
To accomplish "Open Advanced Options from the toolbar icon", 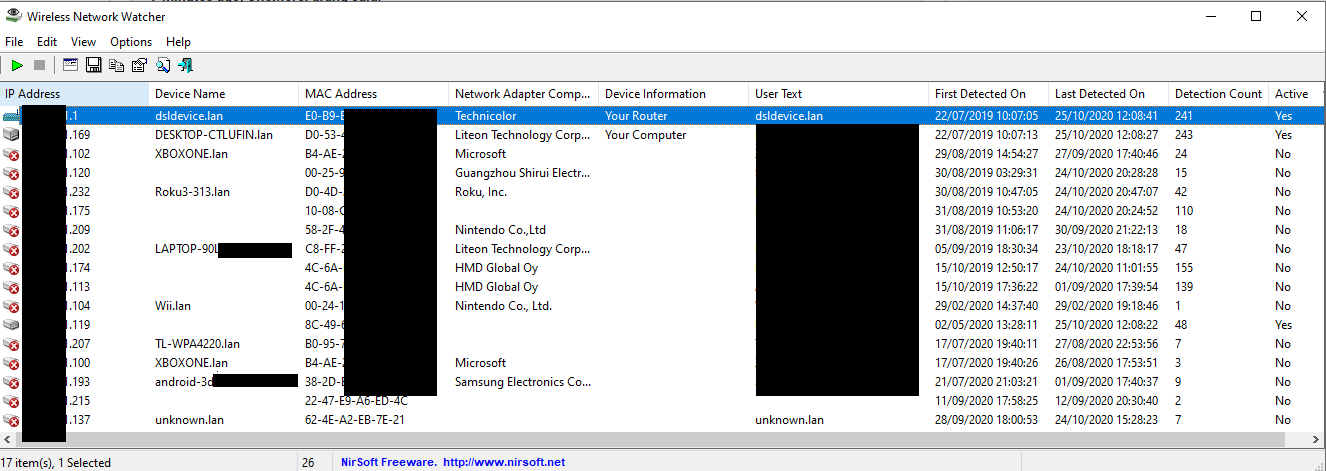I will [70, 65].
